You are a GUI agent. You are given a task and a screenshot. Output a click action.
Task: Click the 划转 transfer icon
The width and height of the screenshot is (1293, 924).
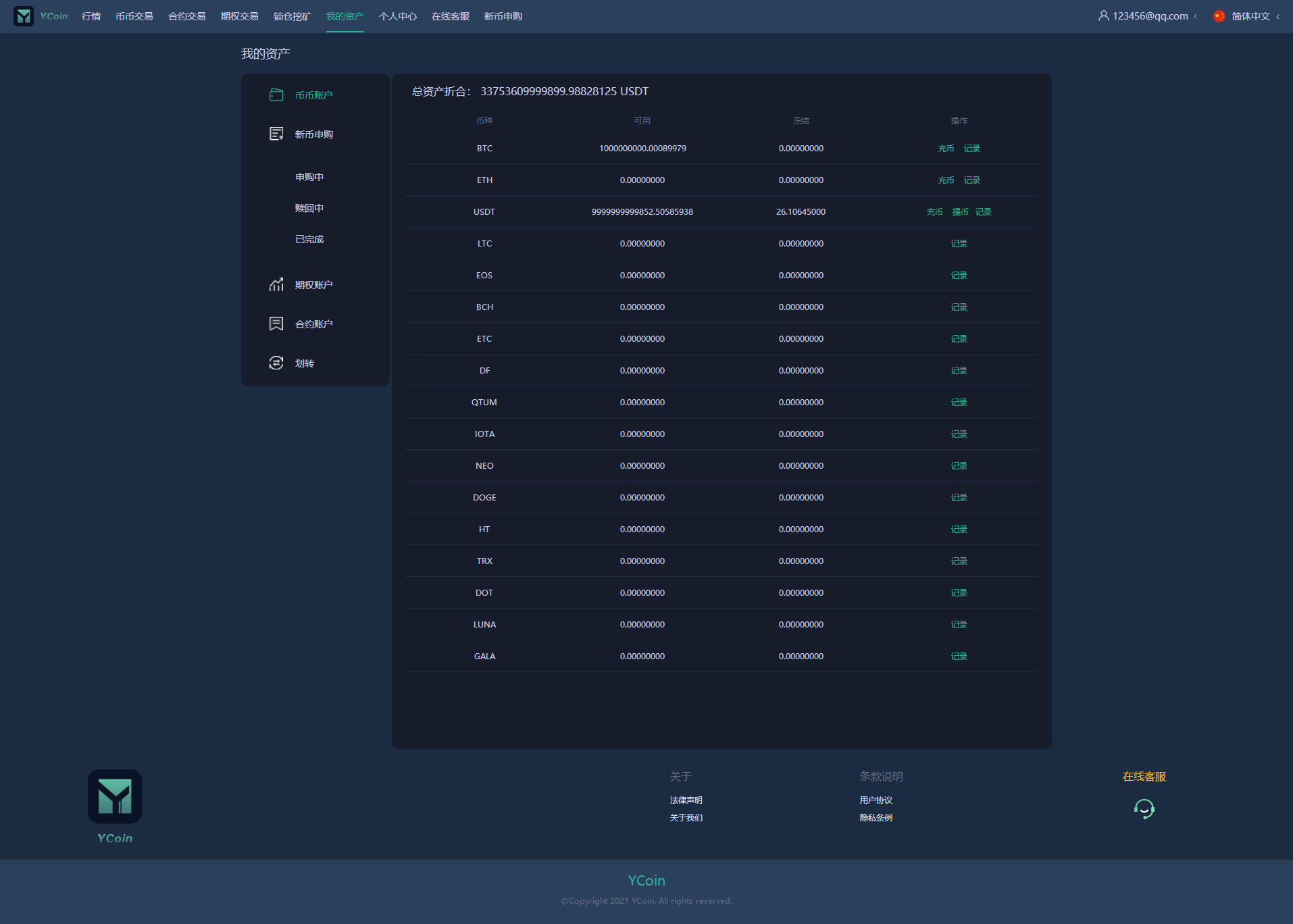coord(276,363)
